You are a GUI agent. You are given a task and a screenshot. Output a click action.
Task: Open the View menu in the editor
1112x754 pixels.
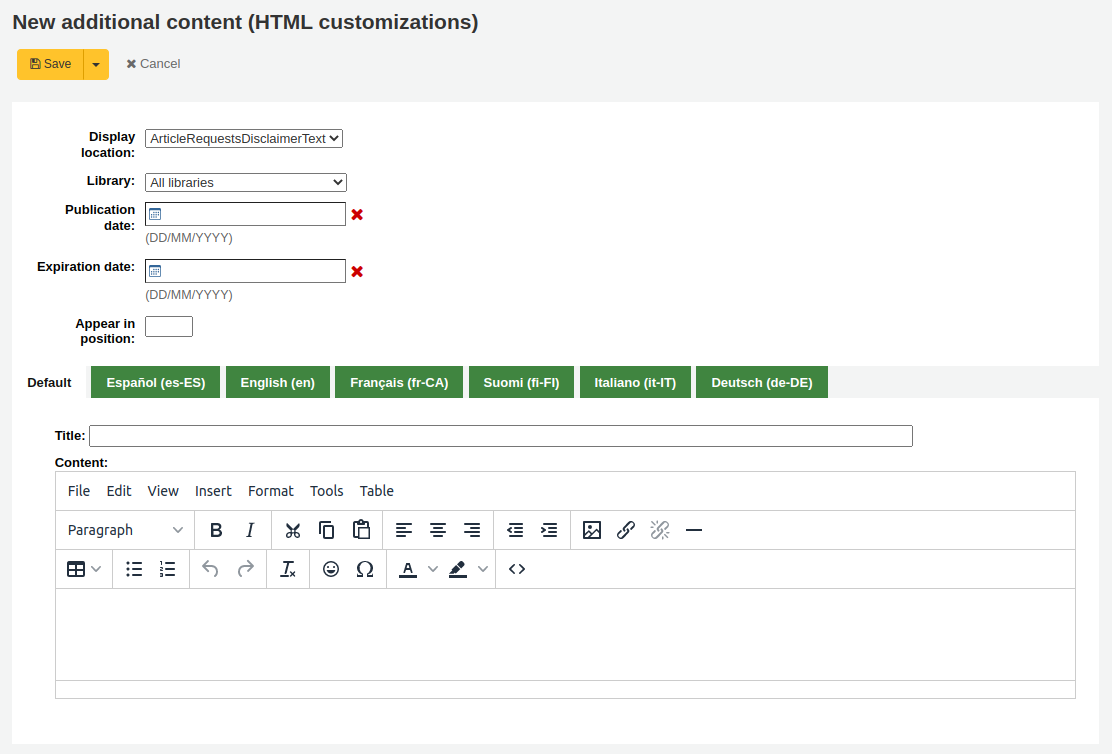coord(163,491)
